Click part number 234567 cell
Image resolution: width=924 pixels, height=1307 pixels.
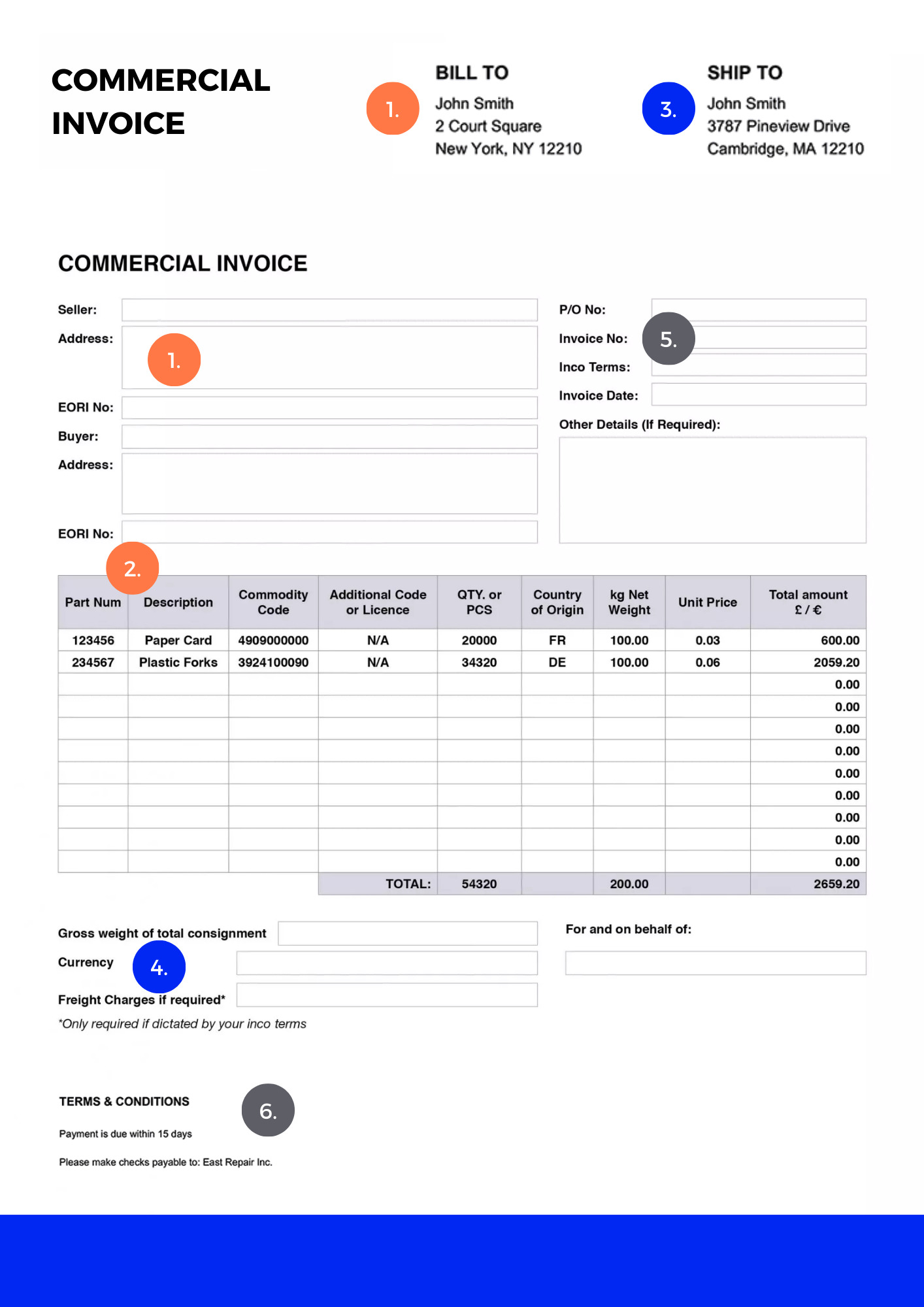point(93,663)
